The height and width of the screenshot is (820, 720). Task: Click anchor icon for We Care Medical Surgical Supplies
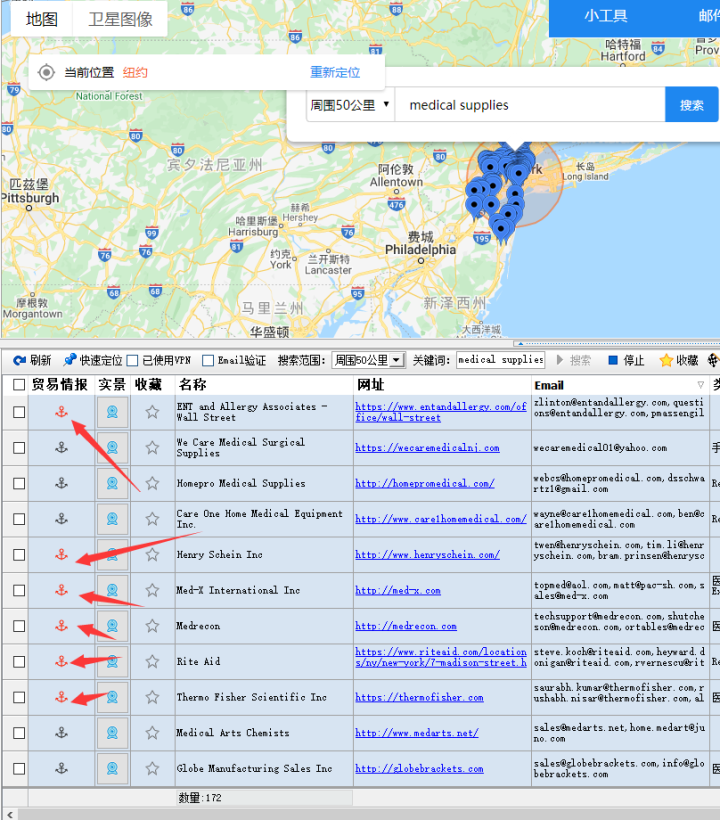point(62,448)
